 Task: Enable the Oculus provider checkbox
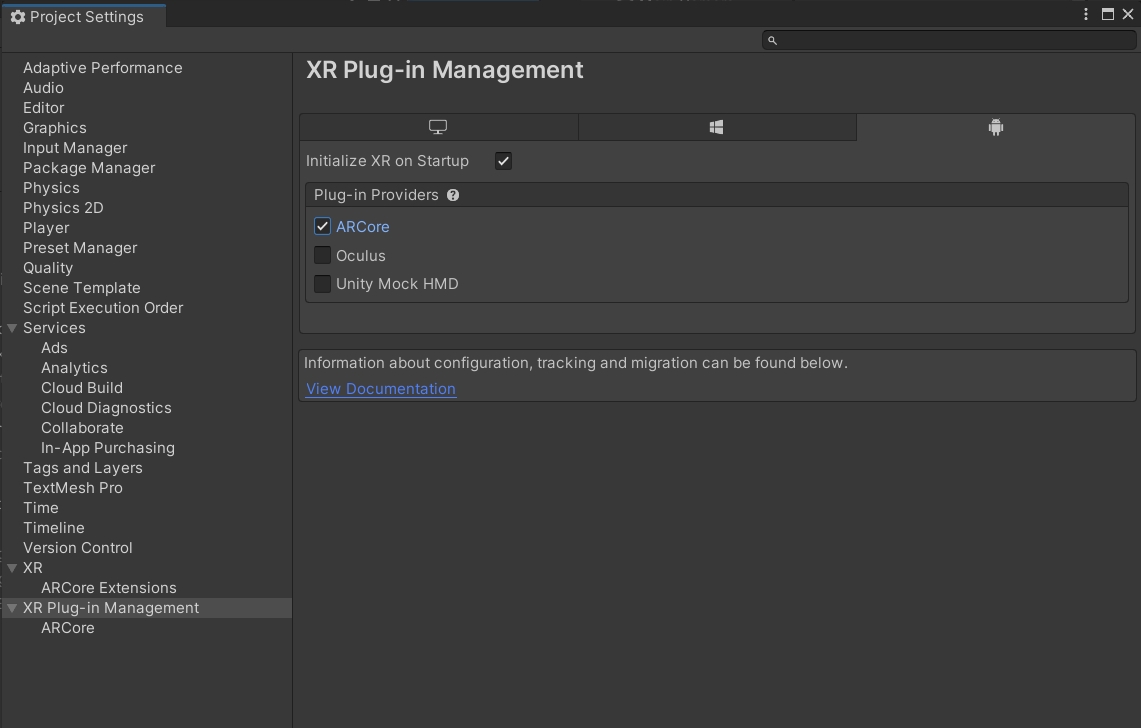click(x=322, y=256)
